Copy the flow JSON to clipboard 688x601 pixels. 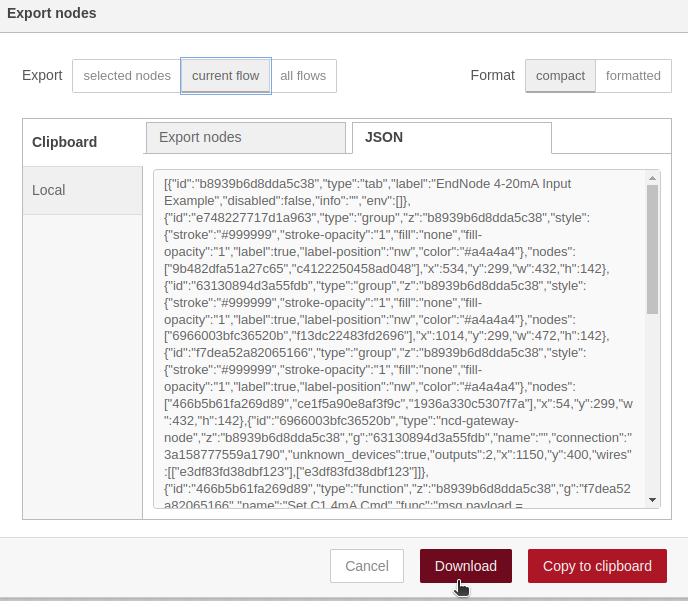coord(597,566)
